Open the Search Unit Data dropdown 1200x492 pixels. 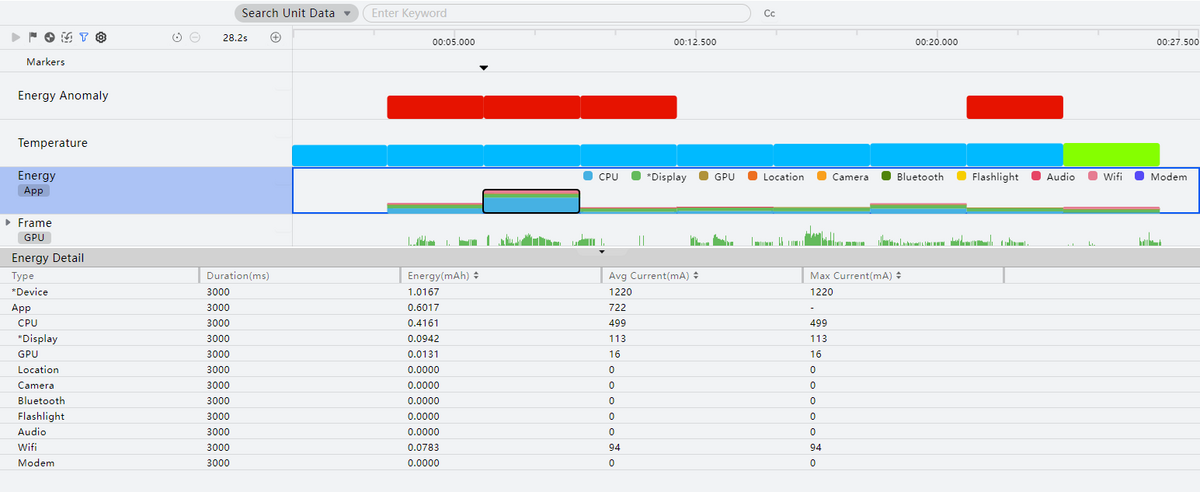[x=297, y=14]
